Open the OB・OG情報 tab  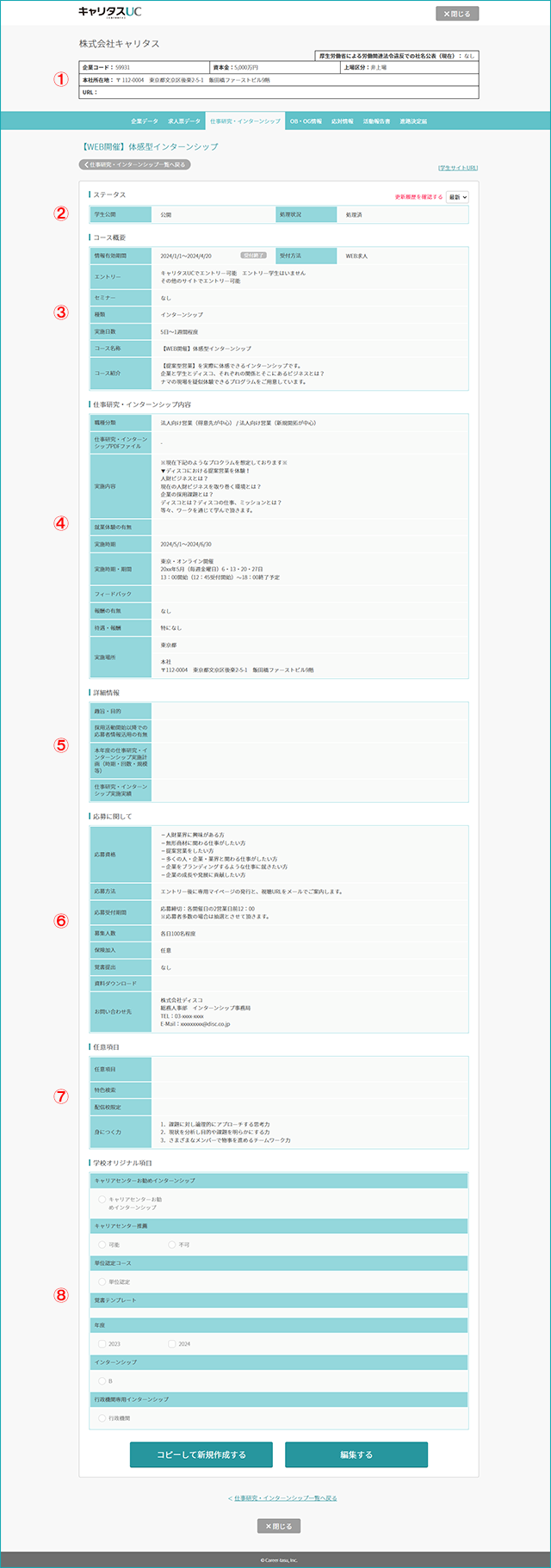point(306,121)
